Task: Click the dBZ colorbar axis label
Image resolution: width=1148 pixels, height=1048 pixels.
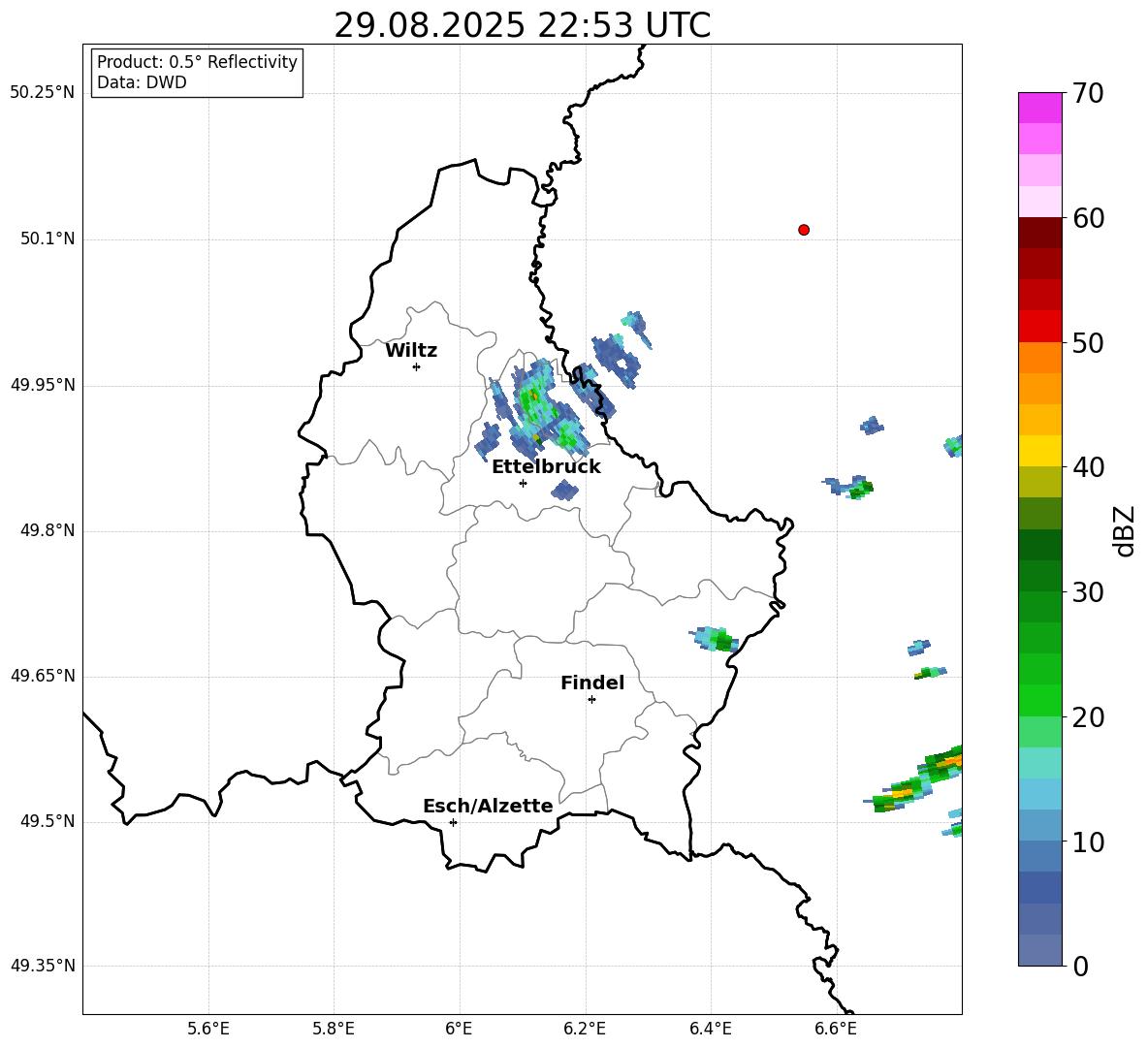Action: click(1124, 530)
